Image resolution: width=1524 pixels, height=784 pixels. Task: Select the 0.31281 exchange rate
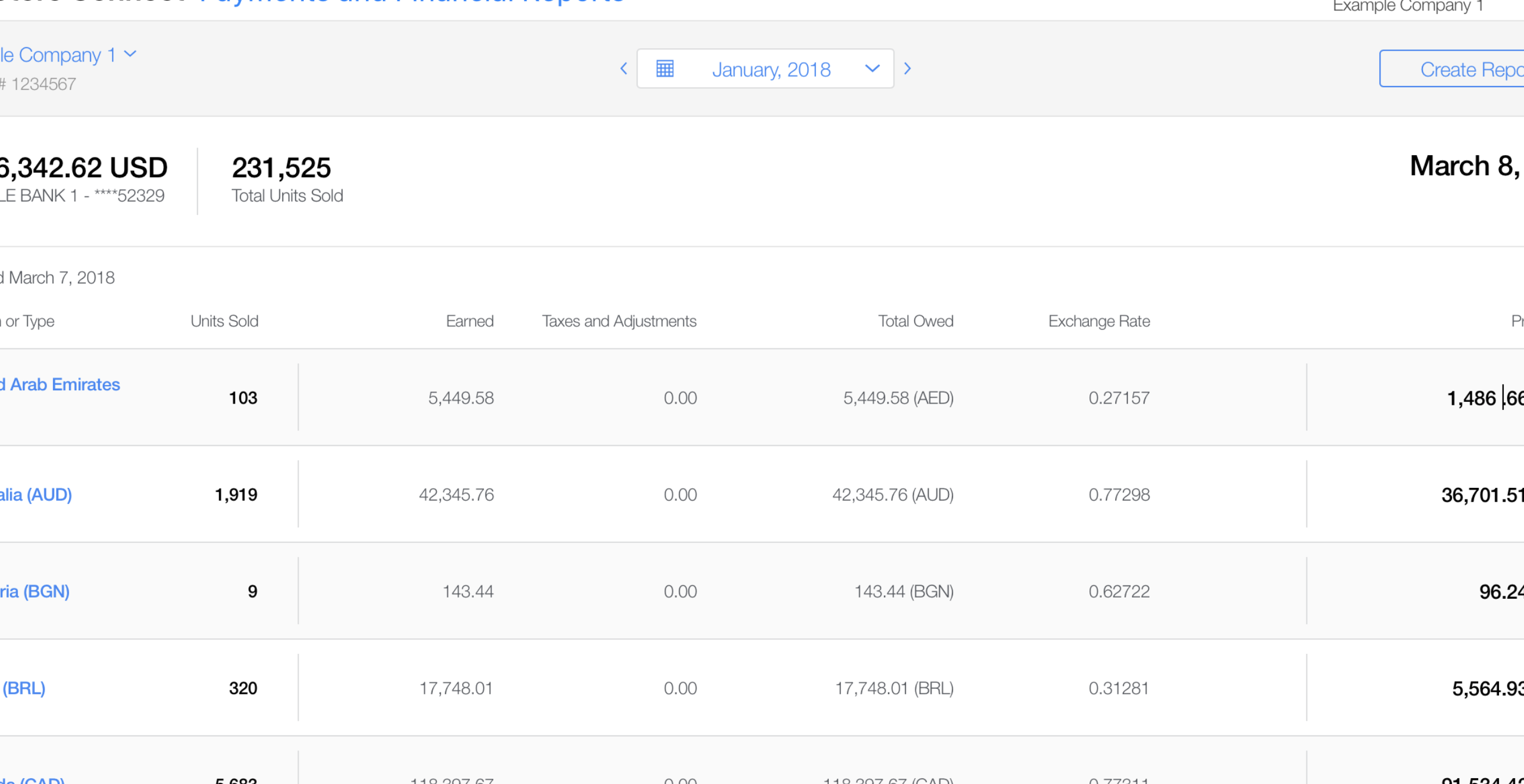pos(1119,689)
